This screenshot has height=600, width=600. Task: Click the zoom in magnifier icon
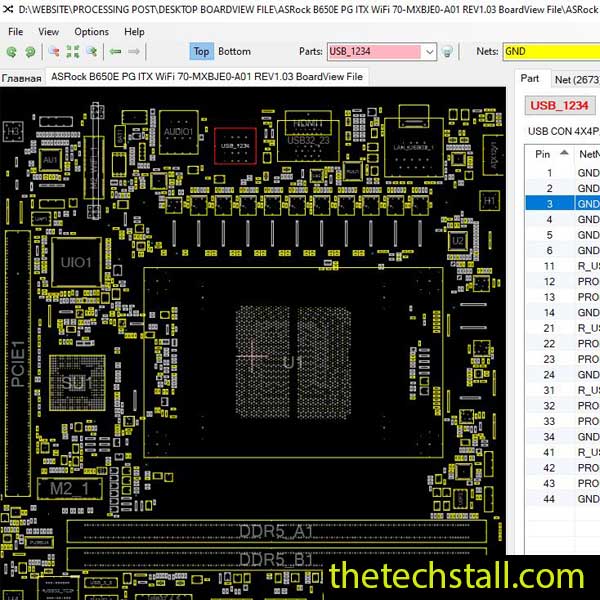[54, 51]
